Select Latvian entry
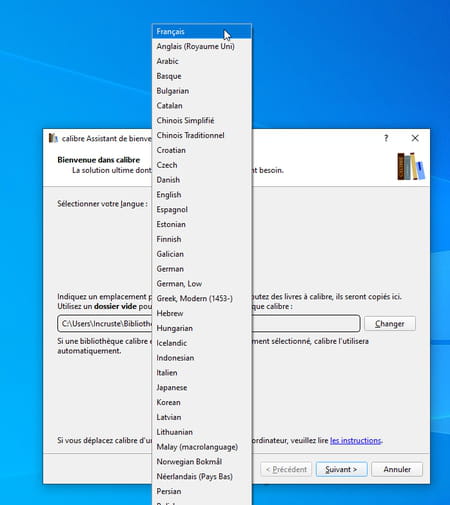The height and width of the screenshot is (505, 450). coord(202,417)
